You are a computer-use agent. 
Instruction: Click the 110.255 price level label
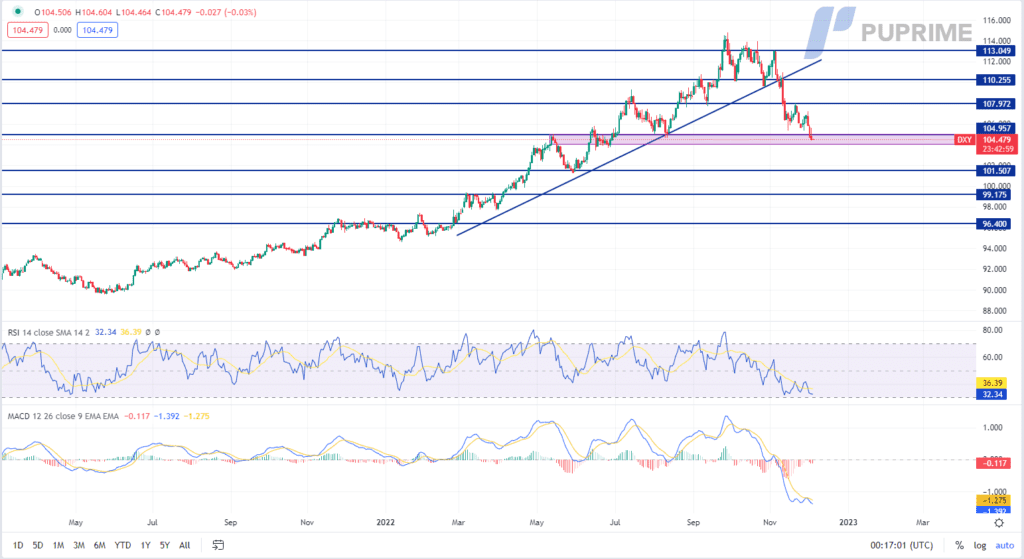pos(996,80)
